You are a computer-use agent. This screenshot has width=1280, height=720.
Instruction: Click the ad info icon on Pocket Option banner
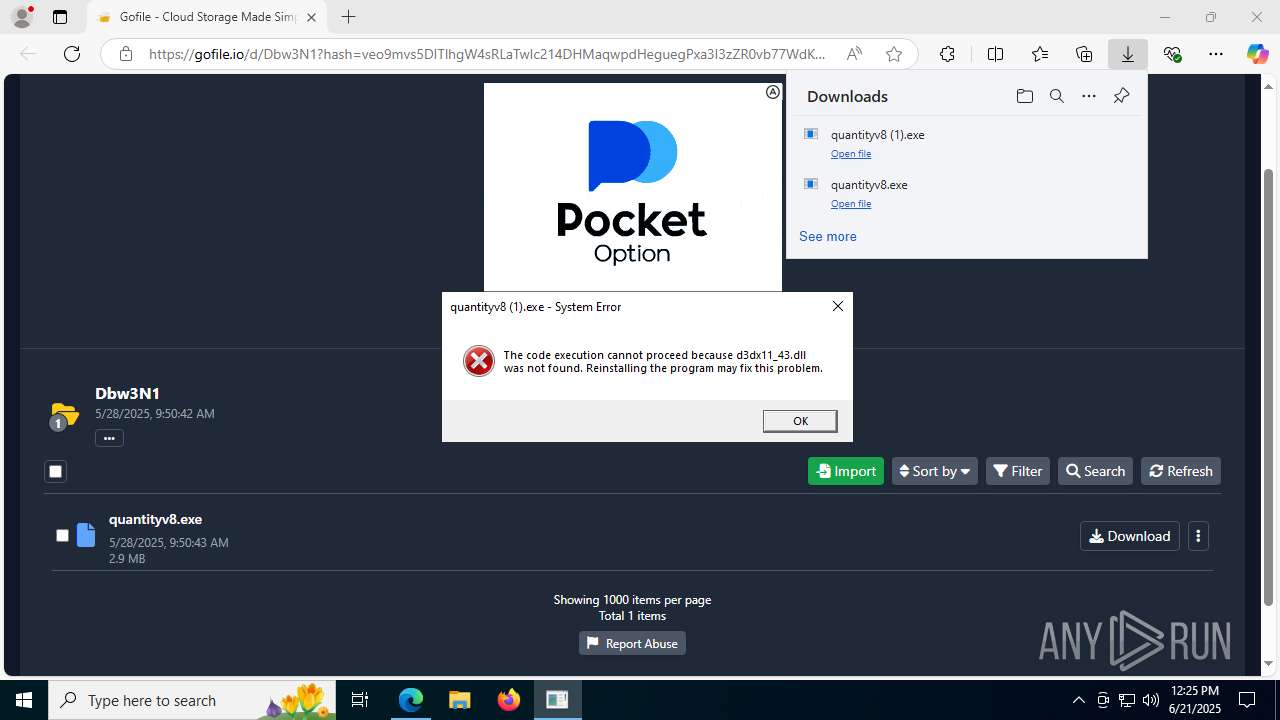coord(773,92)
